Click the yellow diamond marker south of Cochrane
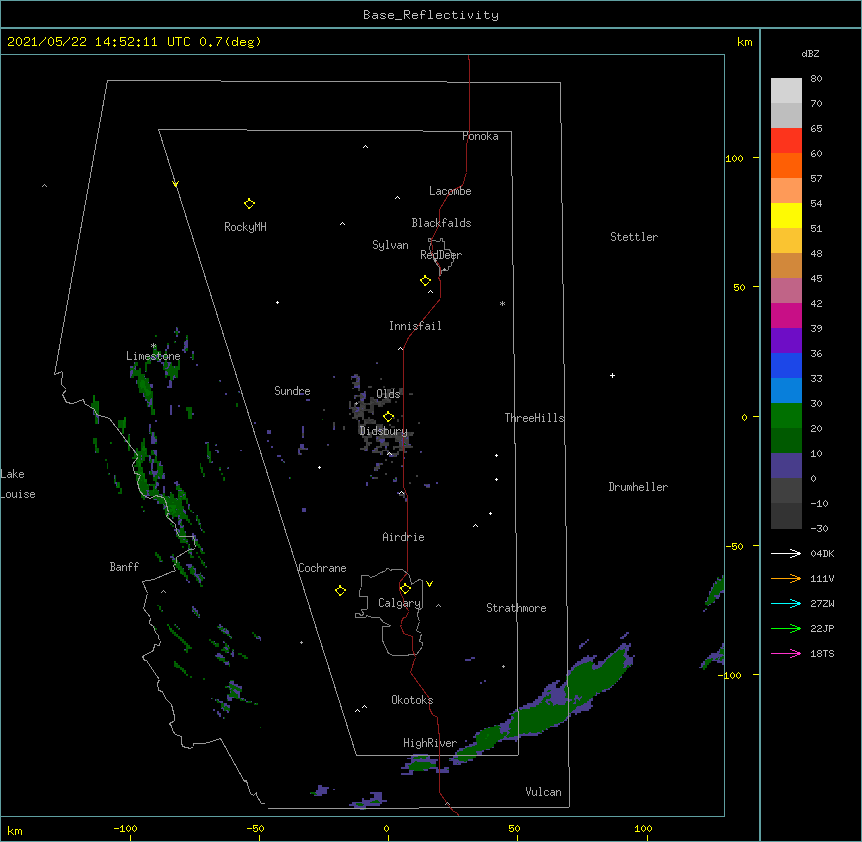The height and width of the screenshot is (842, 862). click(340, 591)
